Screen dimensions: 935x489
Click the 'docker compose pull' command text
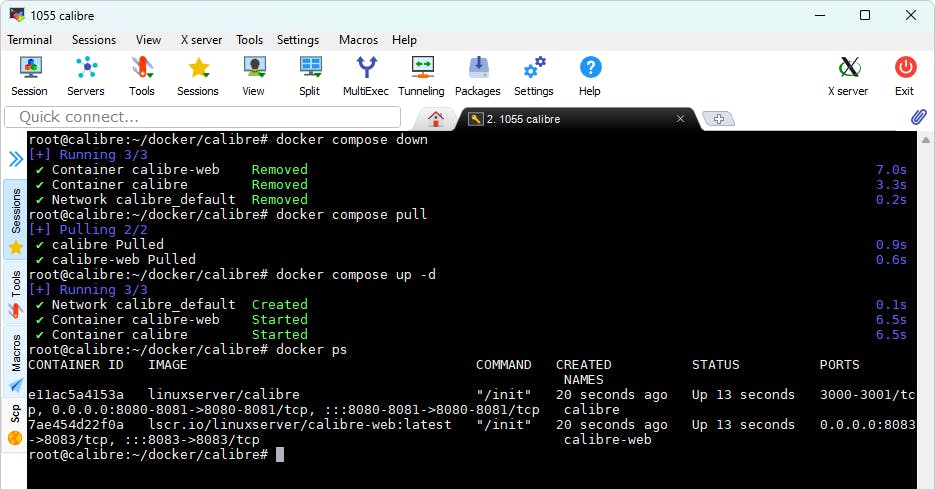click(352, 215)
